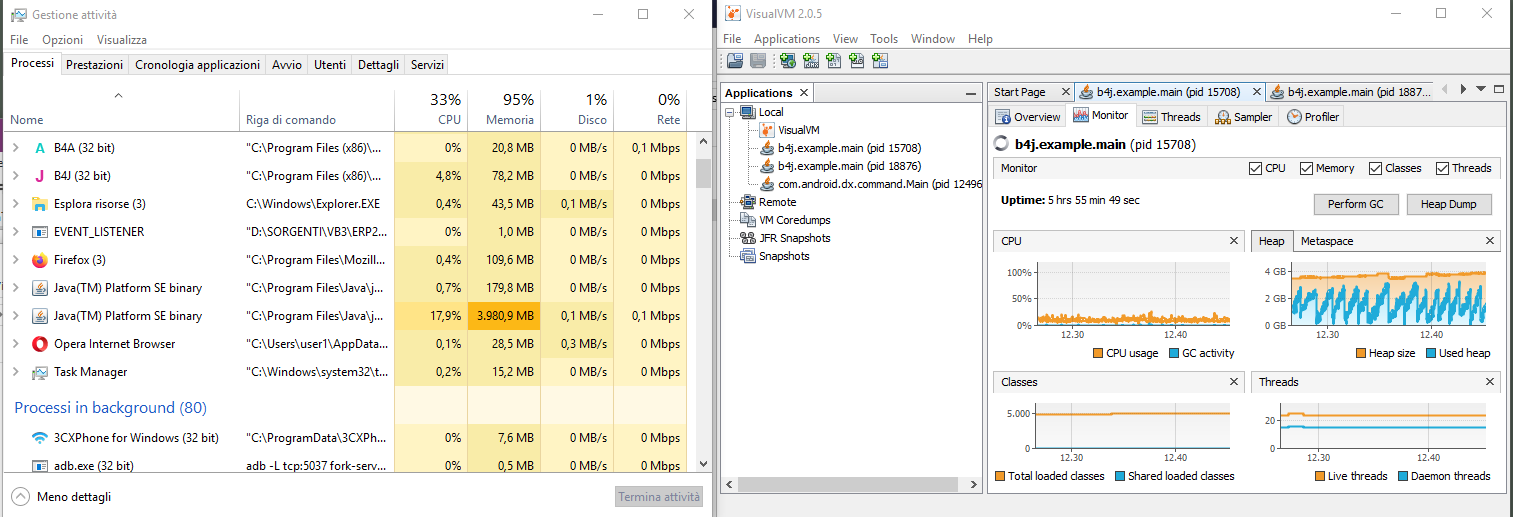
Task: Click the last VisualVM toolbar icon
Action: 880,61
